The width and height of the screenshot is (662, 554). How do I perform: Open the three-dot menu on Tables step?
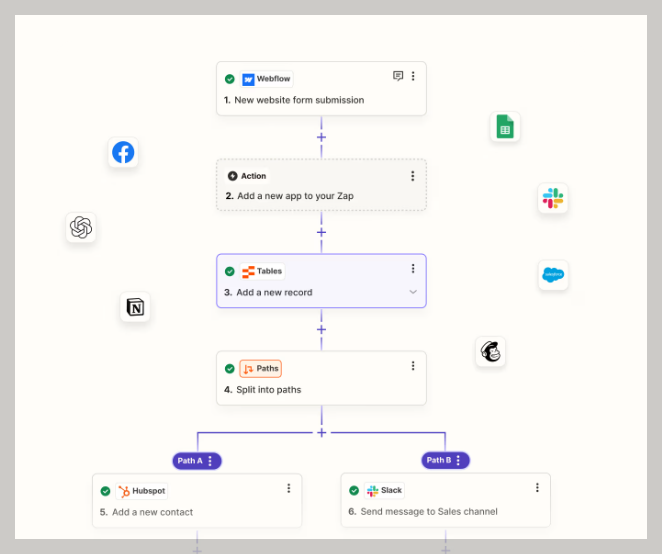[x=413, y=269]
